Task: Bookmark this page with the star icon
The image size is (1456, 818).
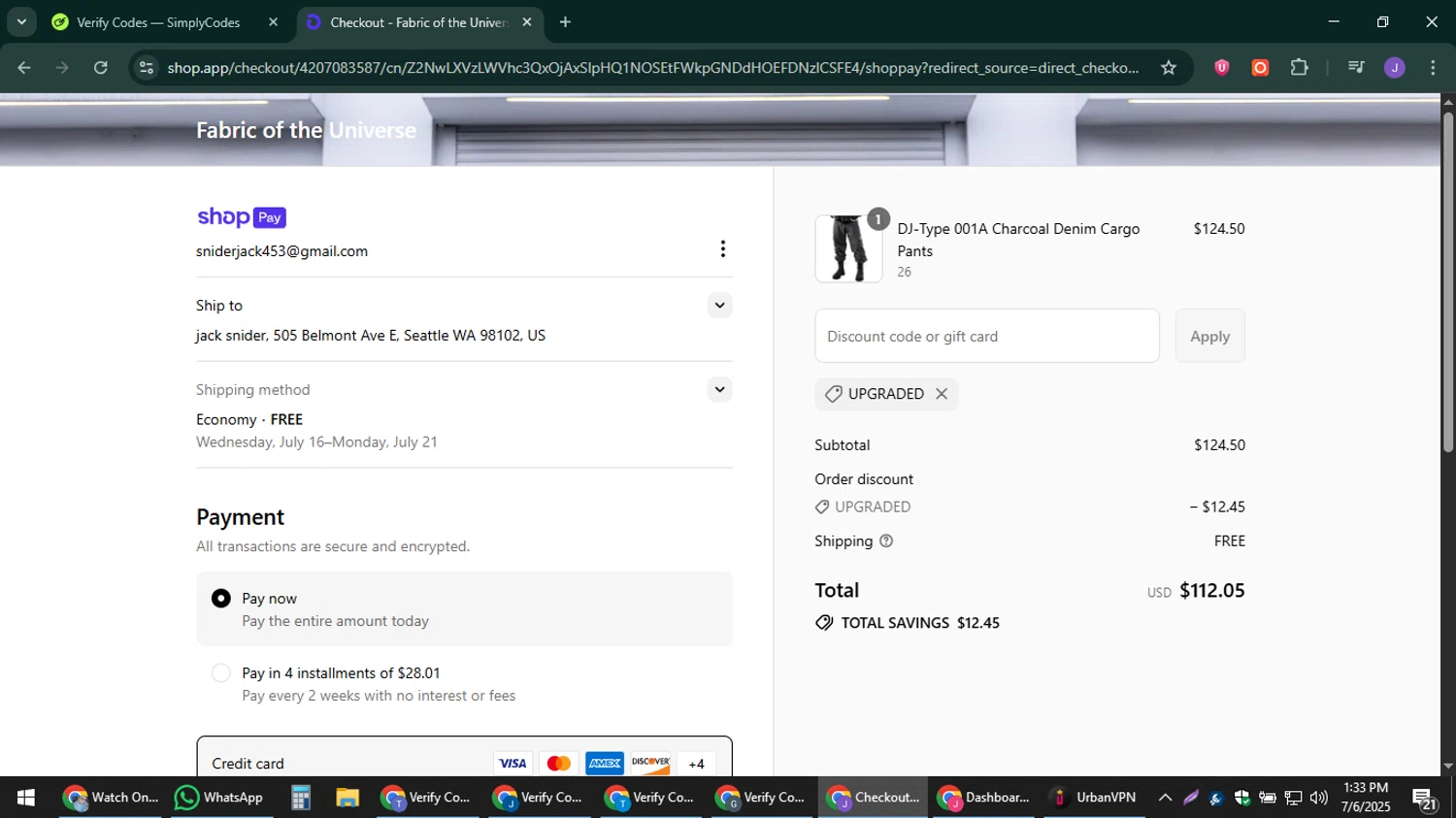Action: [x=1169, y=68]
